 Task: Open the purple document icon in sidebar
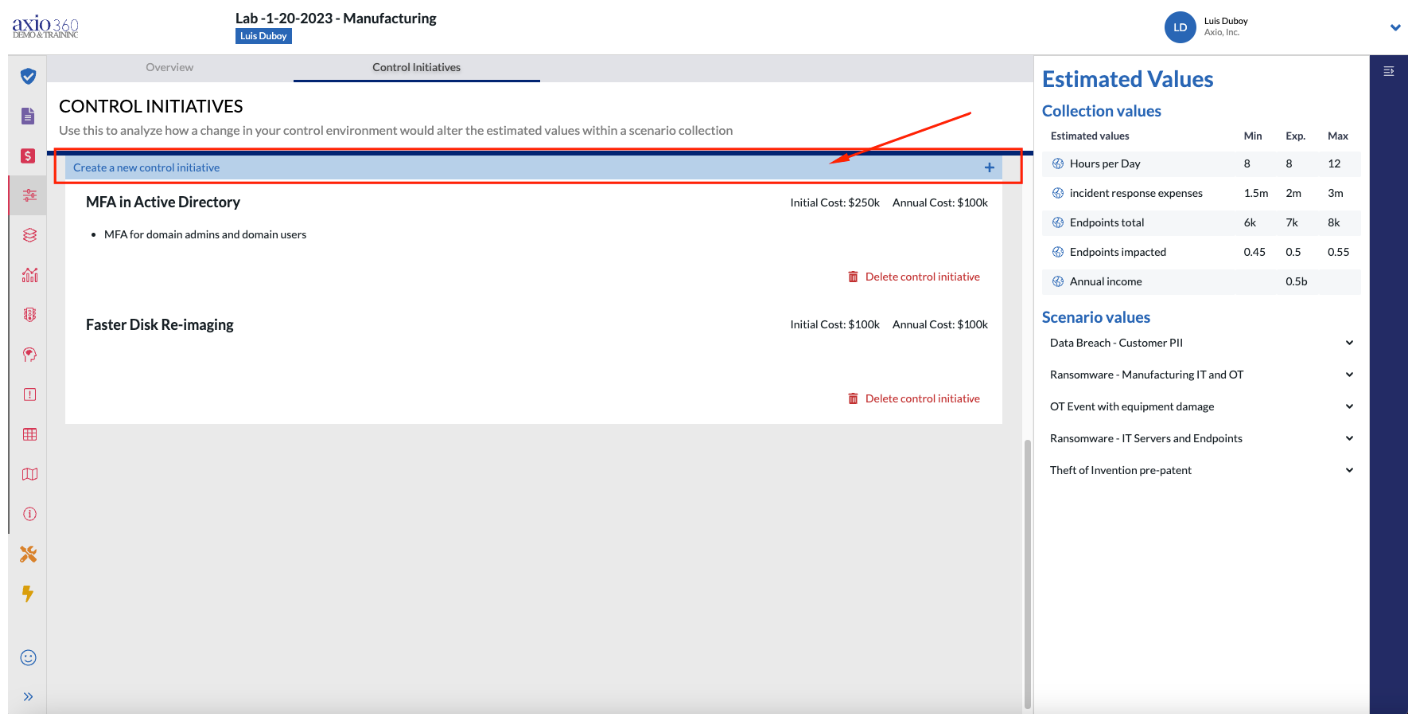29,116
